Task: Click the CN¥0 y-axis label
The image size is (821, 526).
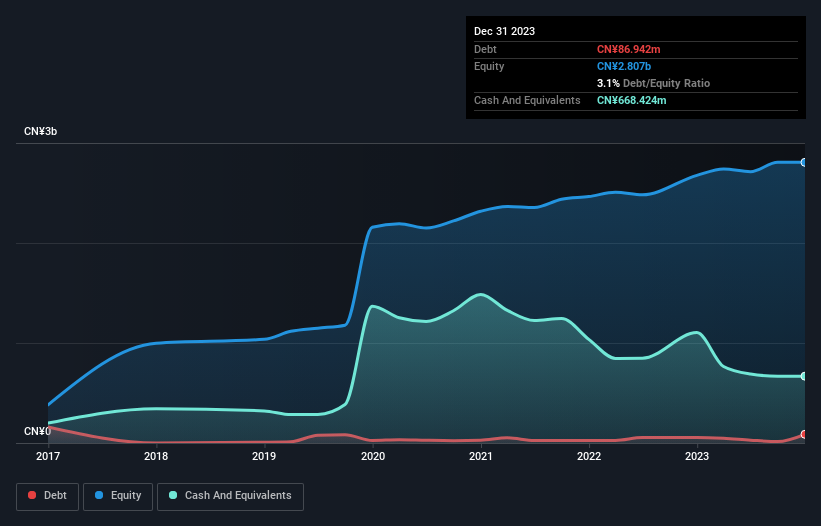Action: [x=37, y=431]
